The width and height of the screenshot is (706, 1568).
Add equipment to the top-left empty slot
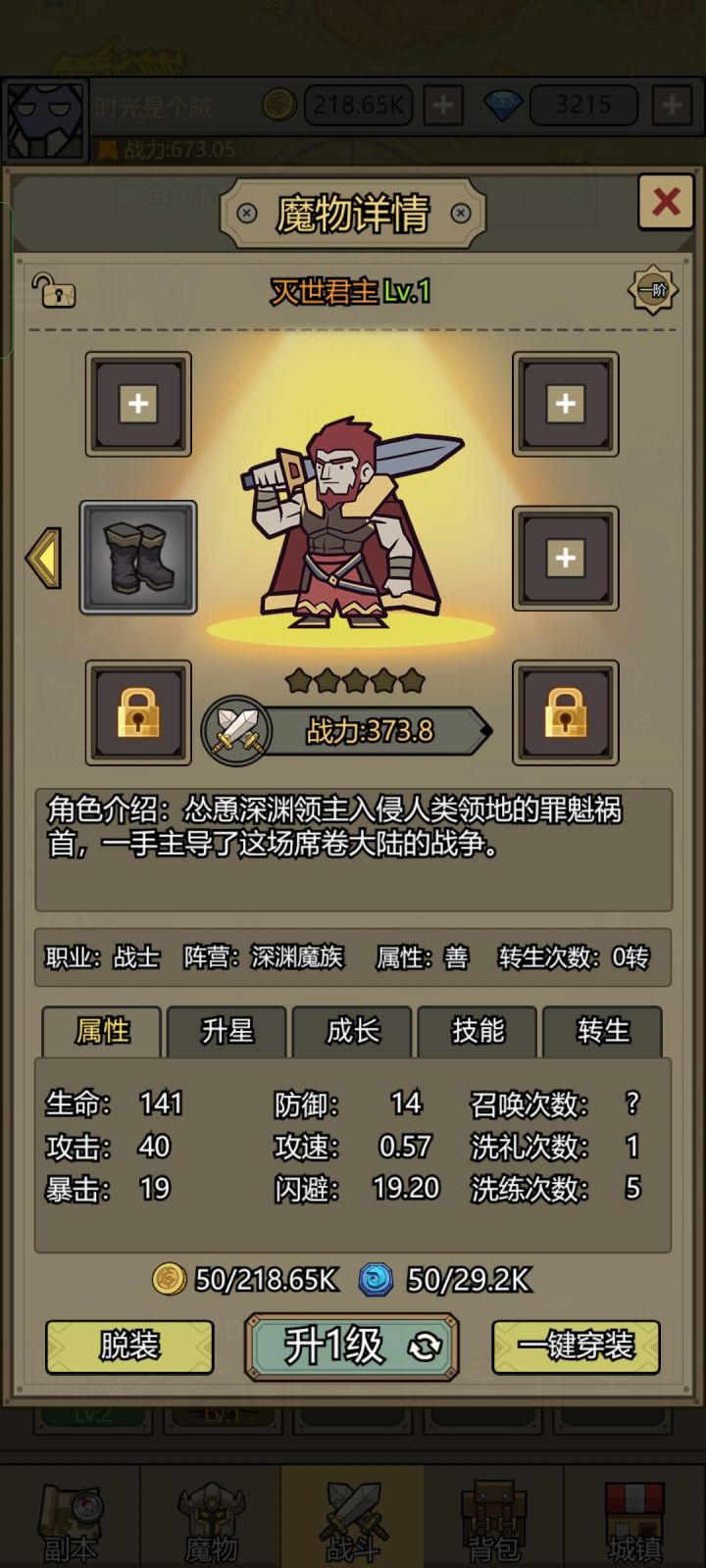tap(138, 404)
